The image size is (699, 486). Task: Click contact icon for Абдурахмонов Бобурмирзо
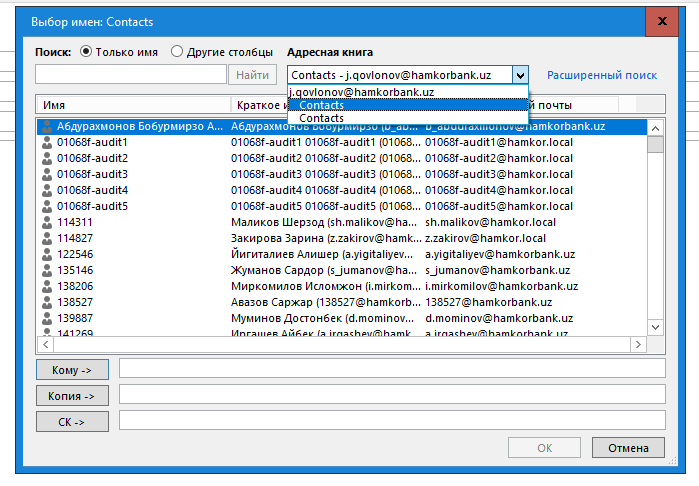click(47, 127)
